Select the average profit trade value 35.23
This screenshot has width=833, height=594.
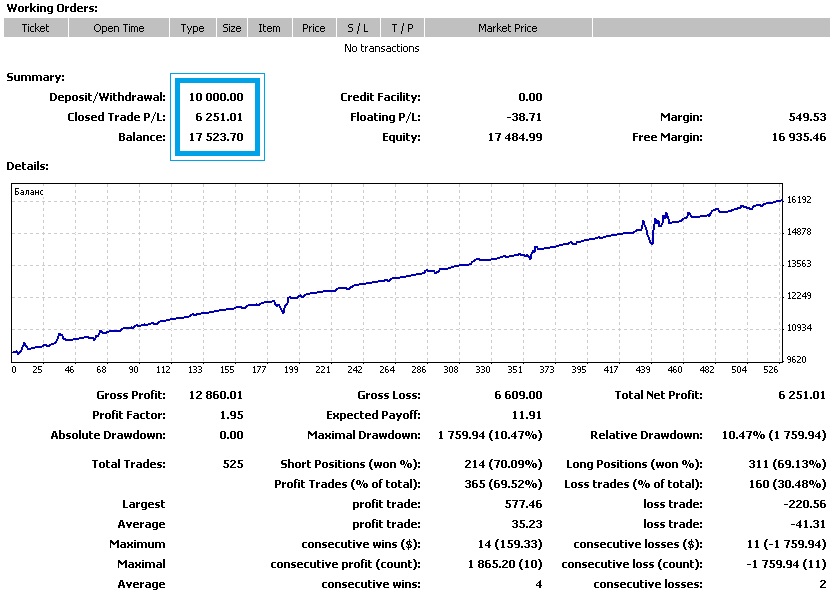coord(527,524)
